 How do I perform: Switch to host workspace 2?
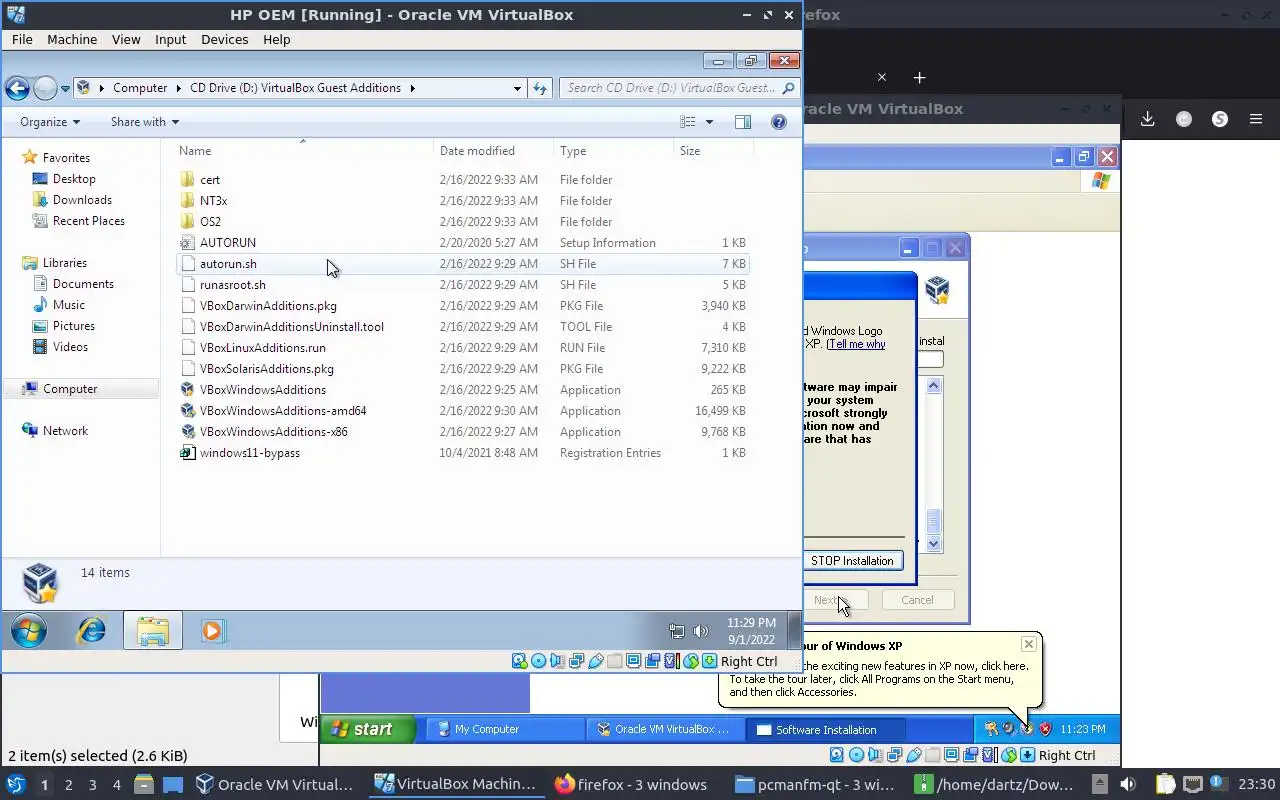(x=68, y=784)
